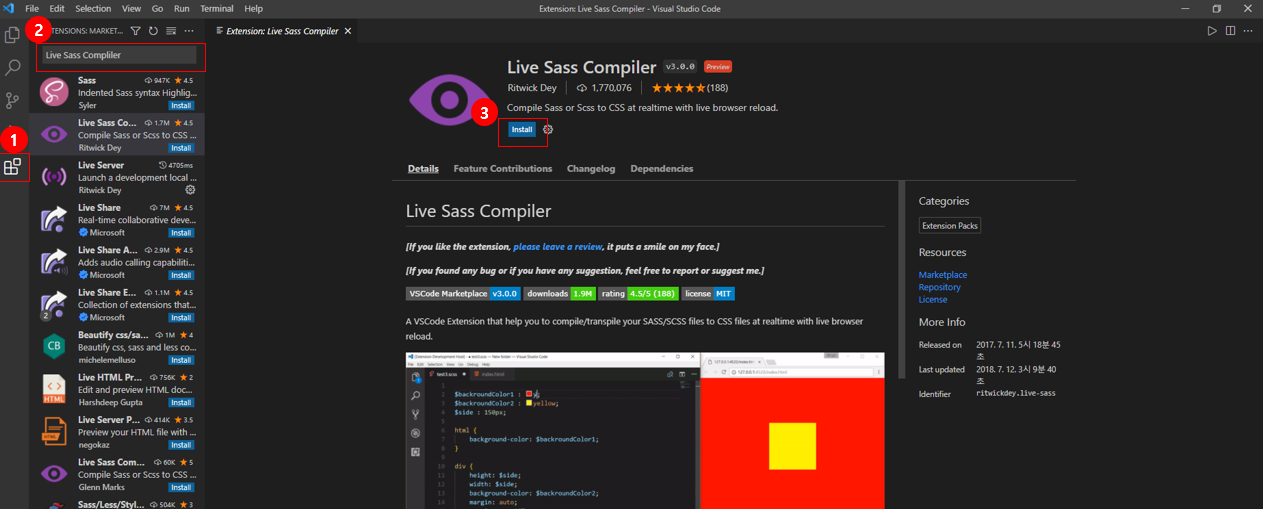Click the README demo screenshot image
The image size is (1263, 509).
[645, 430]
